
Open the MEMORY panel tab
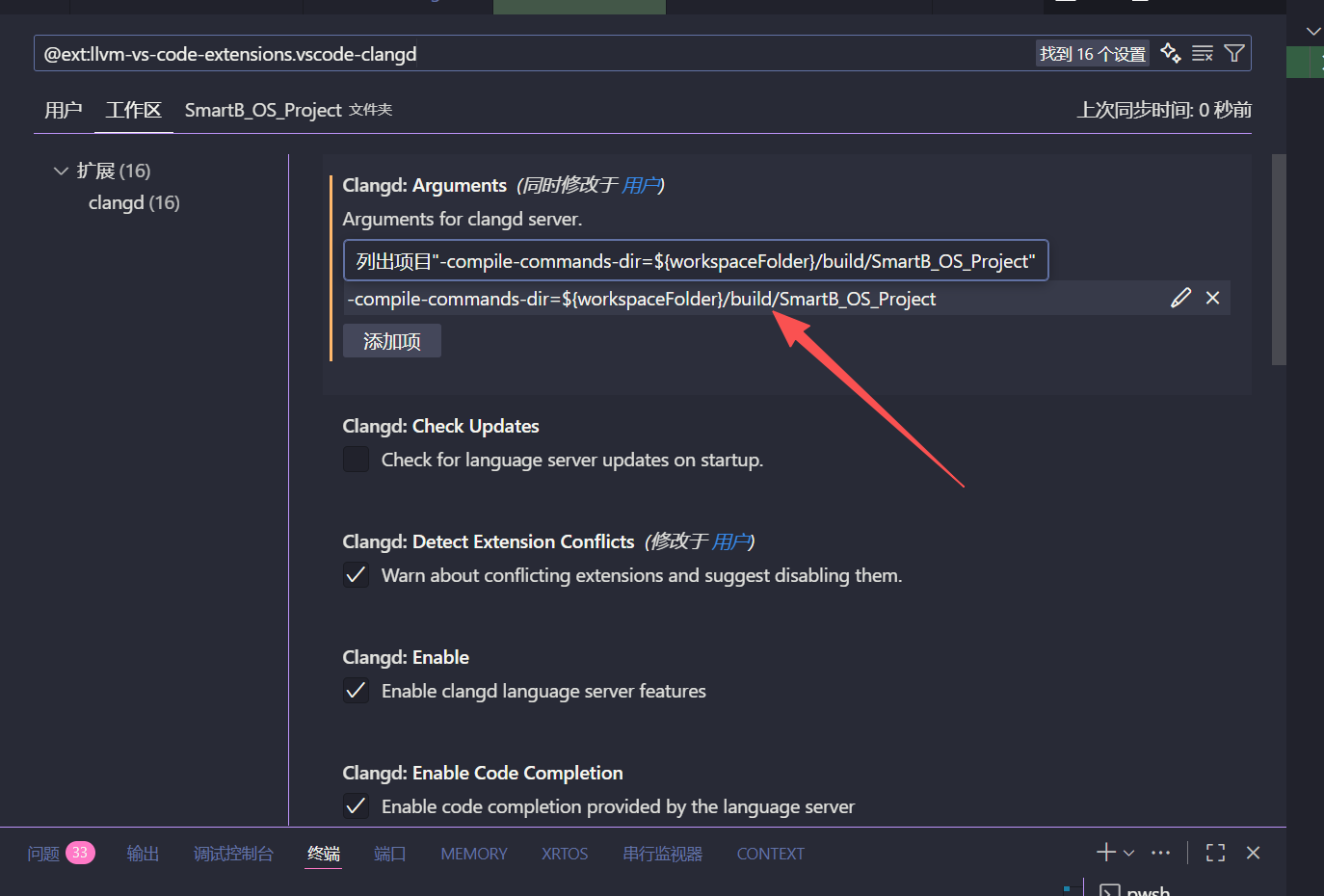click(x=474, y=854)
